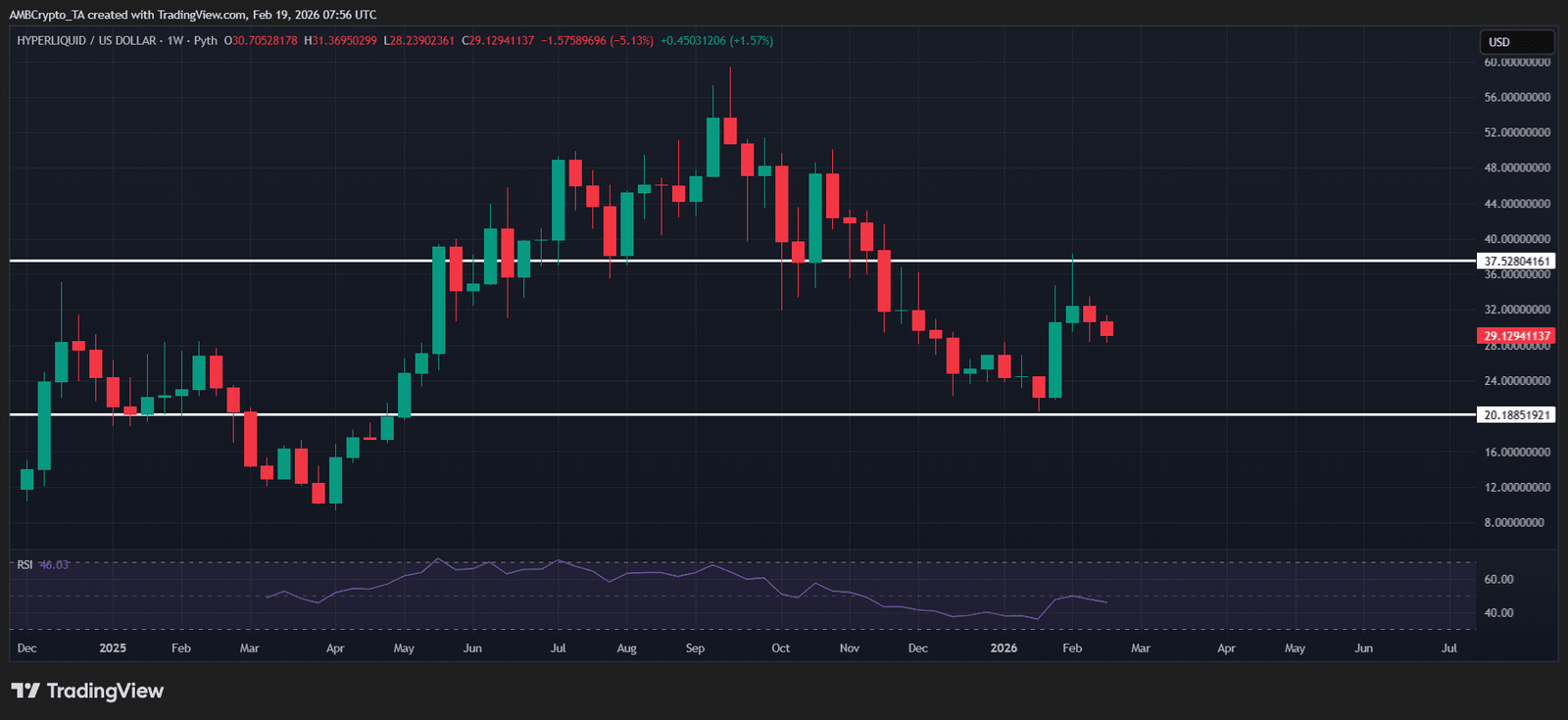Click the RSI 60.00 scale label

1498,580
